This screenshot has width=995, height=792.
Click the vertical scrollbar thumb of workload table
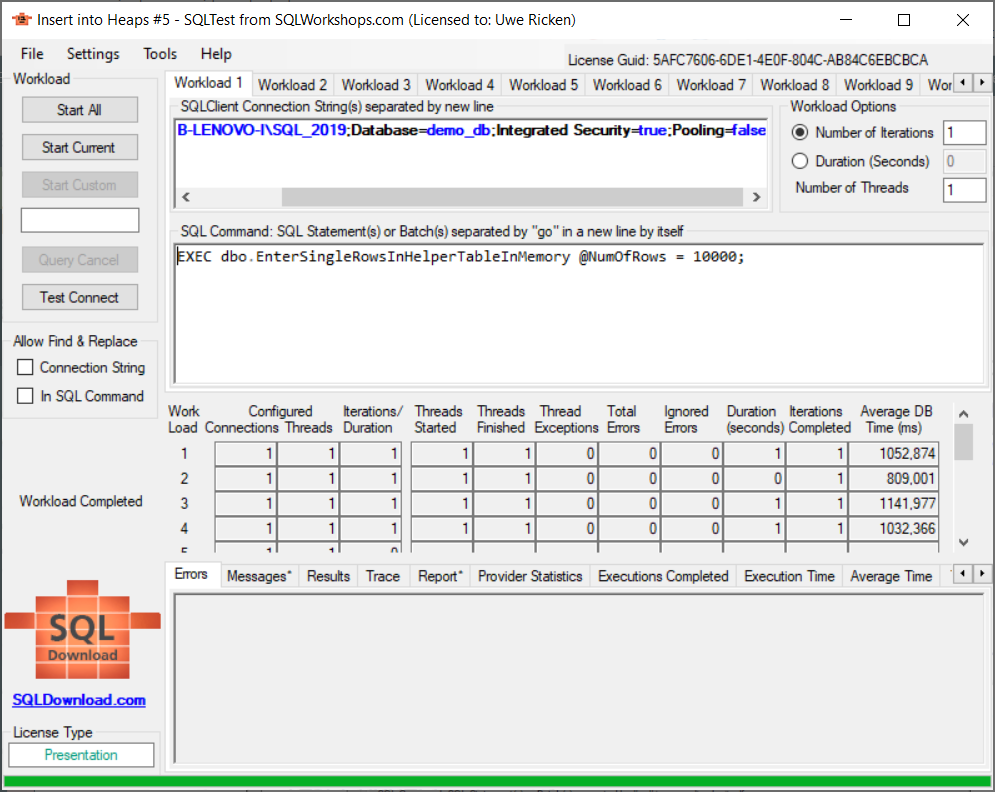click(x=963, y=442)
